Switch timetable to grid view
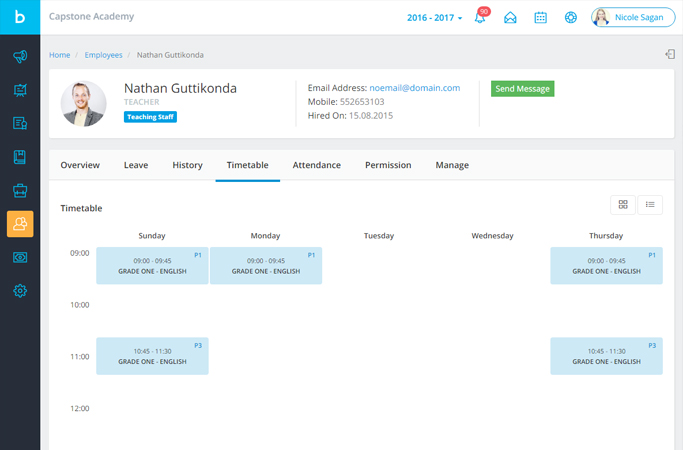 coord(623,205)
